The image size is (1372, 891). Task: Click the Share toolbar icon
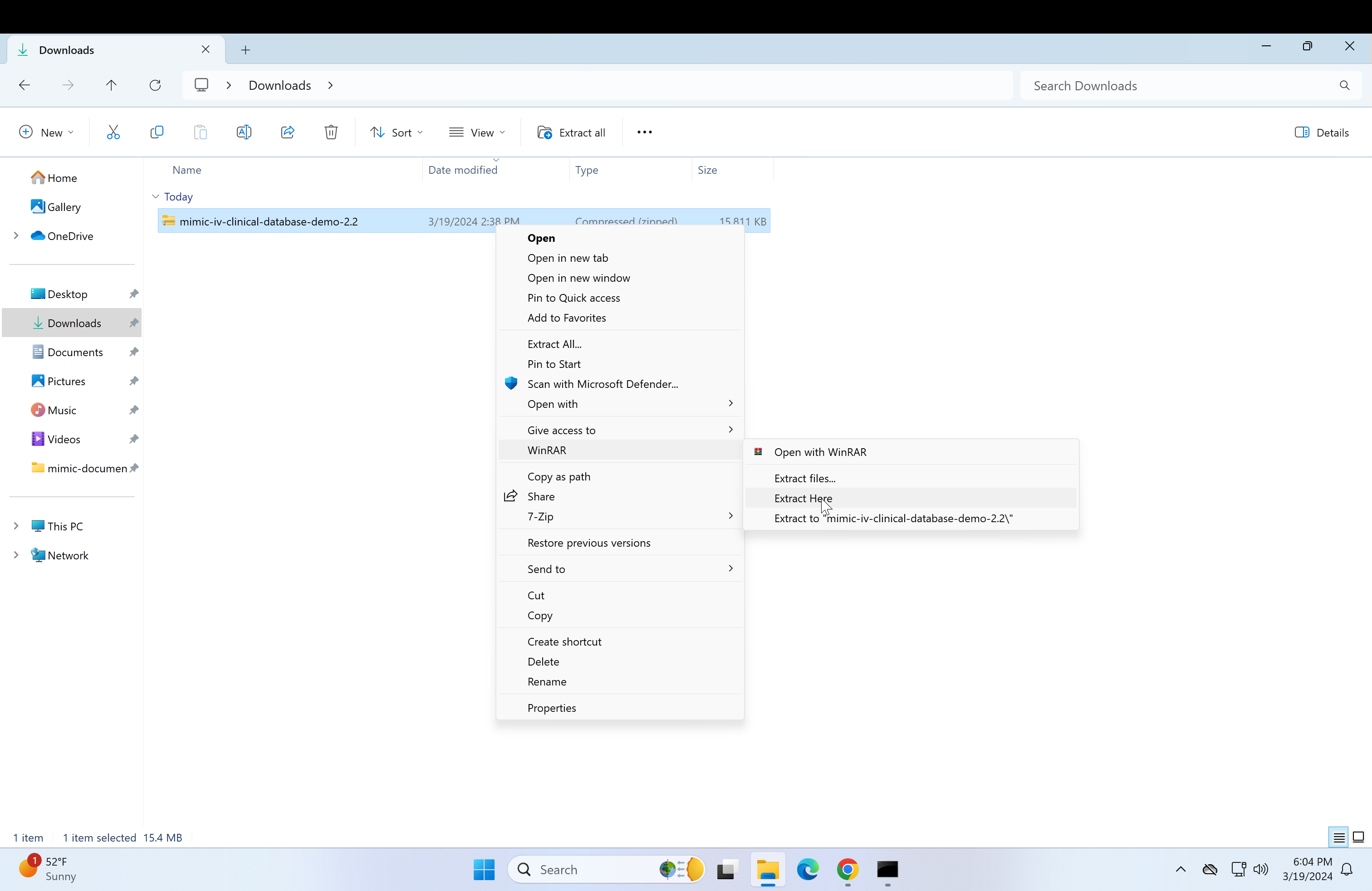(288, 132)
